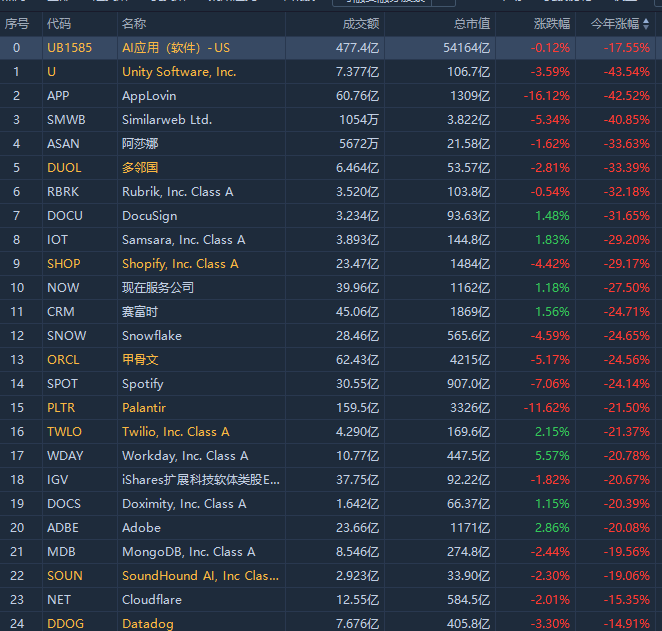Sort by the 总市值 column header

pyautogui.click(x=472, y=24)
